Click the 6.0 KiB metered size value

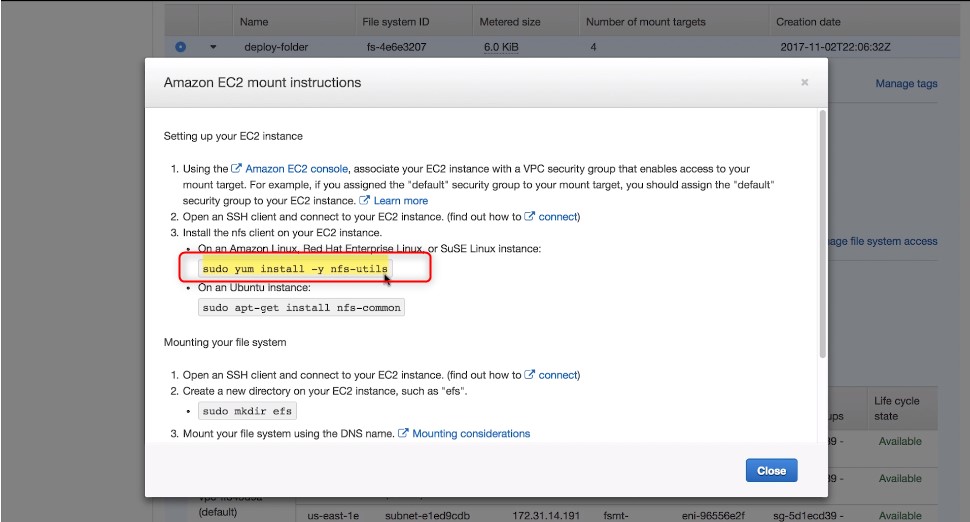501,47
